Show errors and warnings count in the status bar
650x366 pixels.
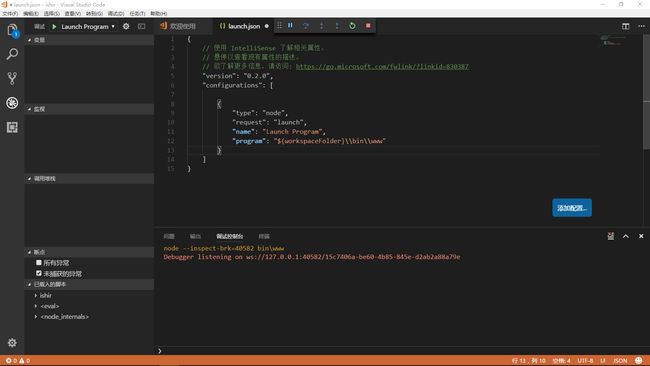click(17, 361)
